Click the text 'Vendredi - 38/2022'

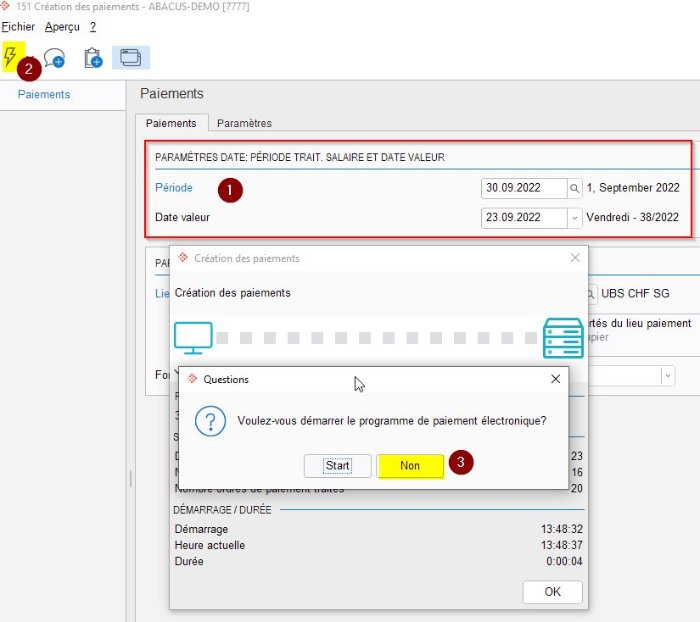coord(632,217)
